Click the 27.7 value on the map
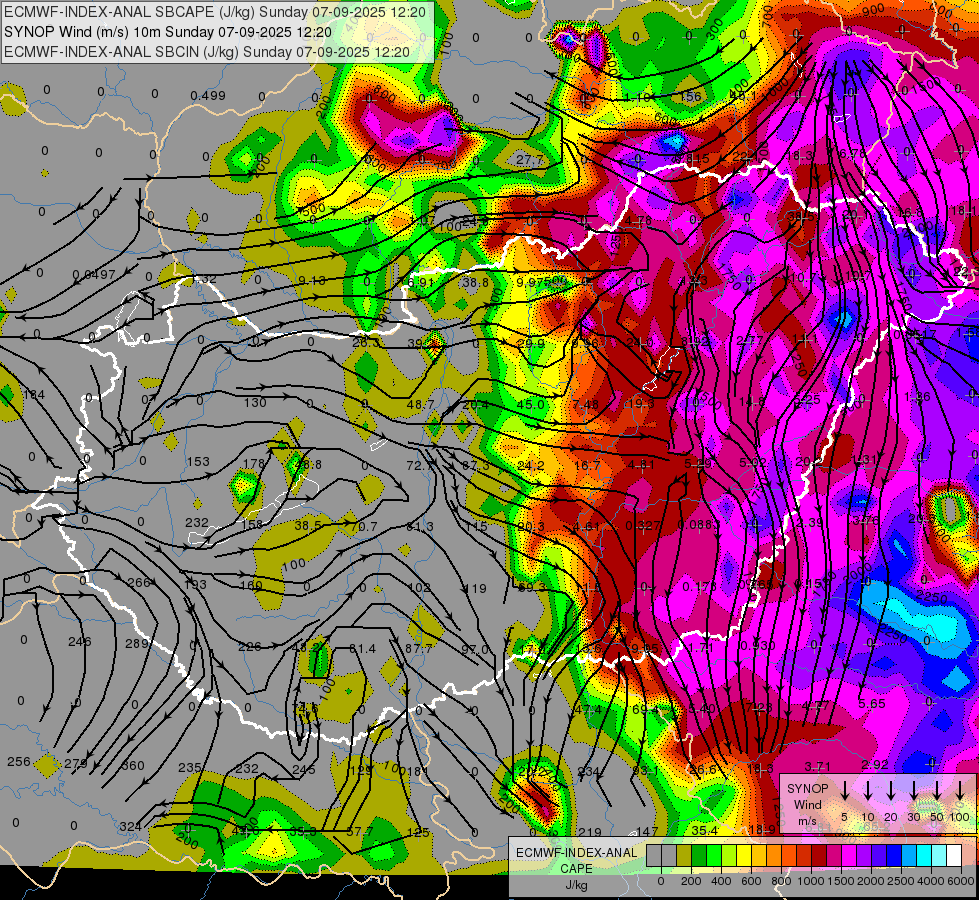Image resolution: width=979 pixels, height=900 pixels. [x=529, y=160]
